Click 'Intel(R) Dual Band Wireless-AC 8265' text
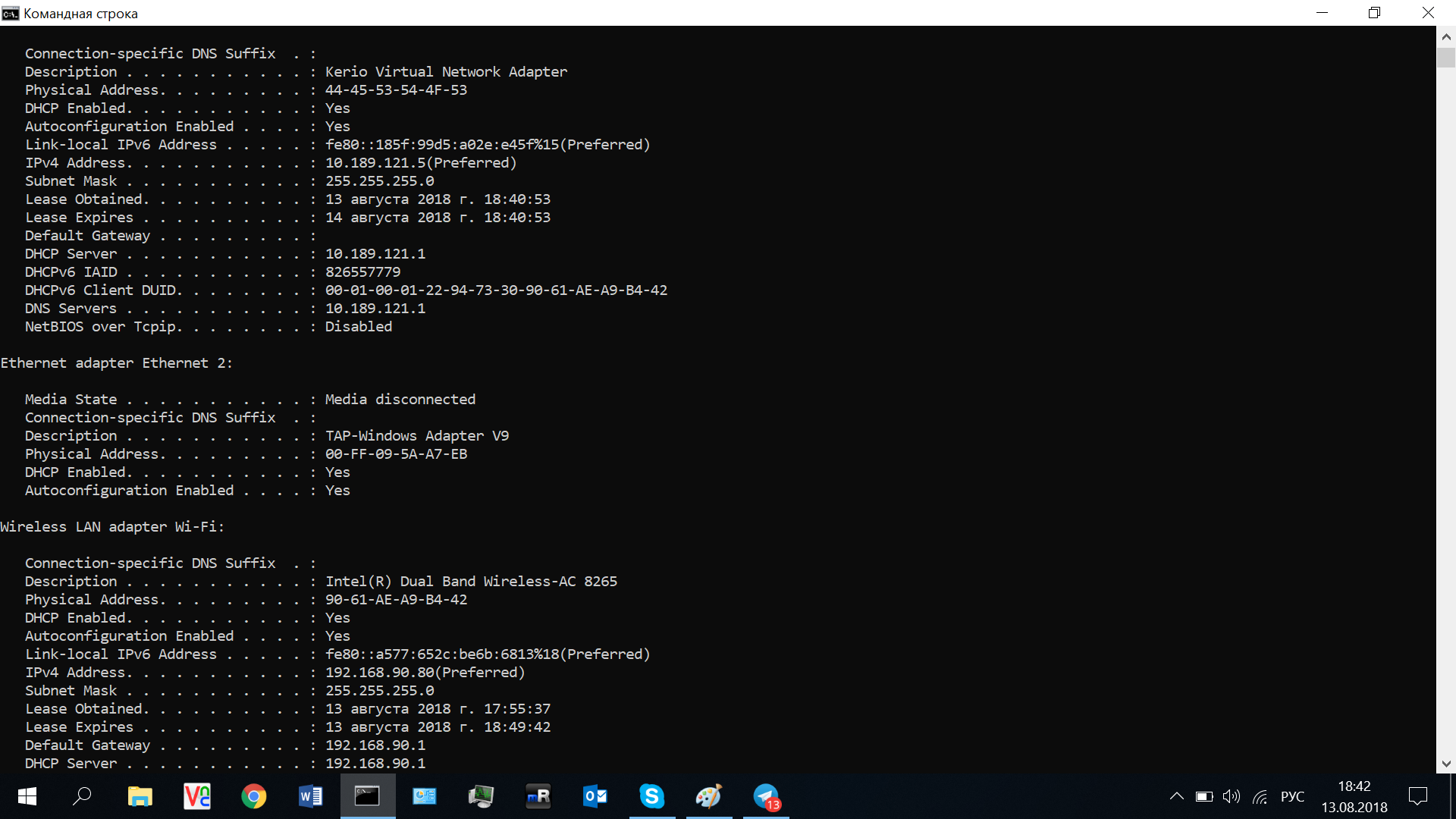Image resolution: width=1456 pixels, height=819 pixels. [471, 581]
